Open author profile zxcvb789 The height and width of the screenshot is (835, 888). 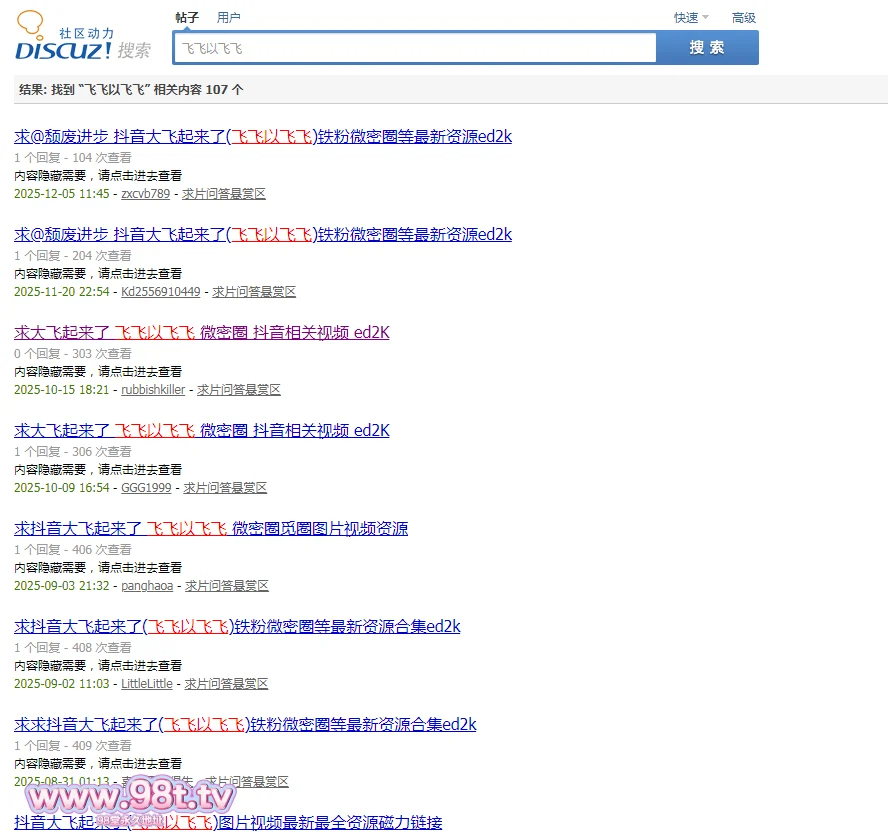pyautogui.click(x=145, y=194)
